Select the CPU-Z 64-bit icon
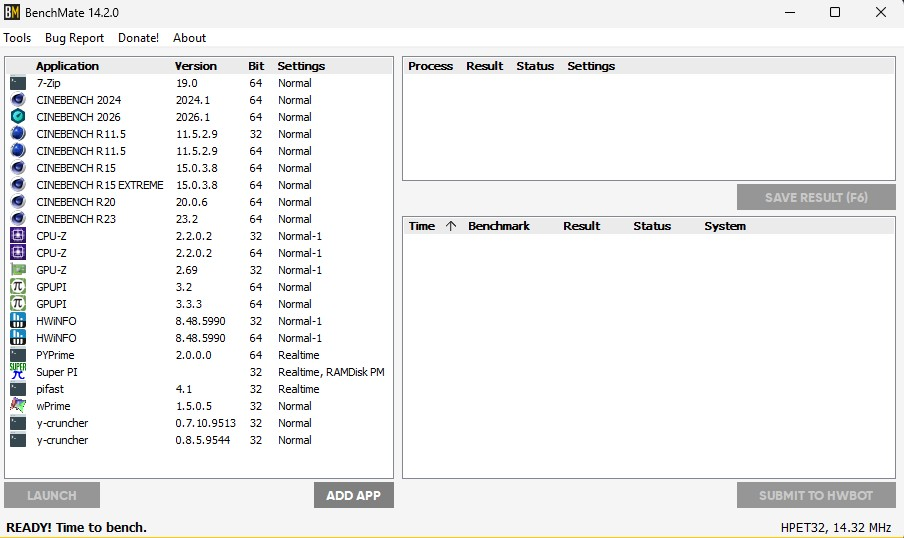The width and height of the screenshot is (904, 538). pos(18,253)
